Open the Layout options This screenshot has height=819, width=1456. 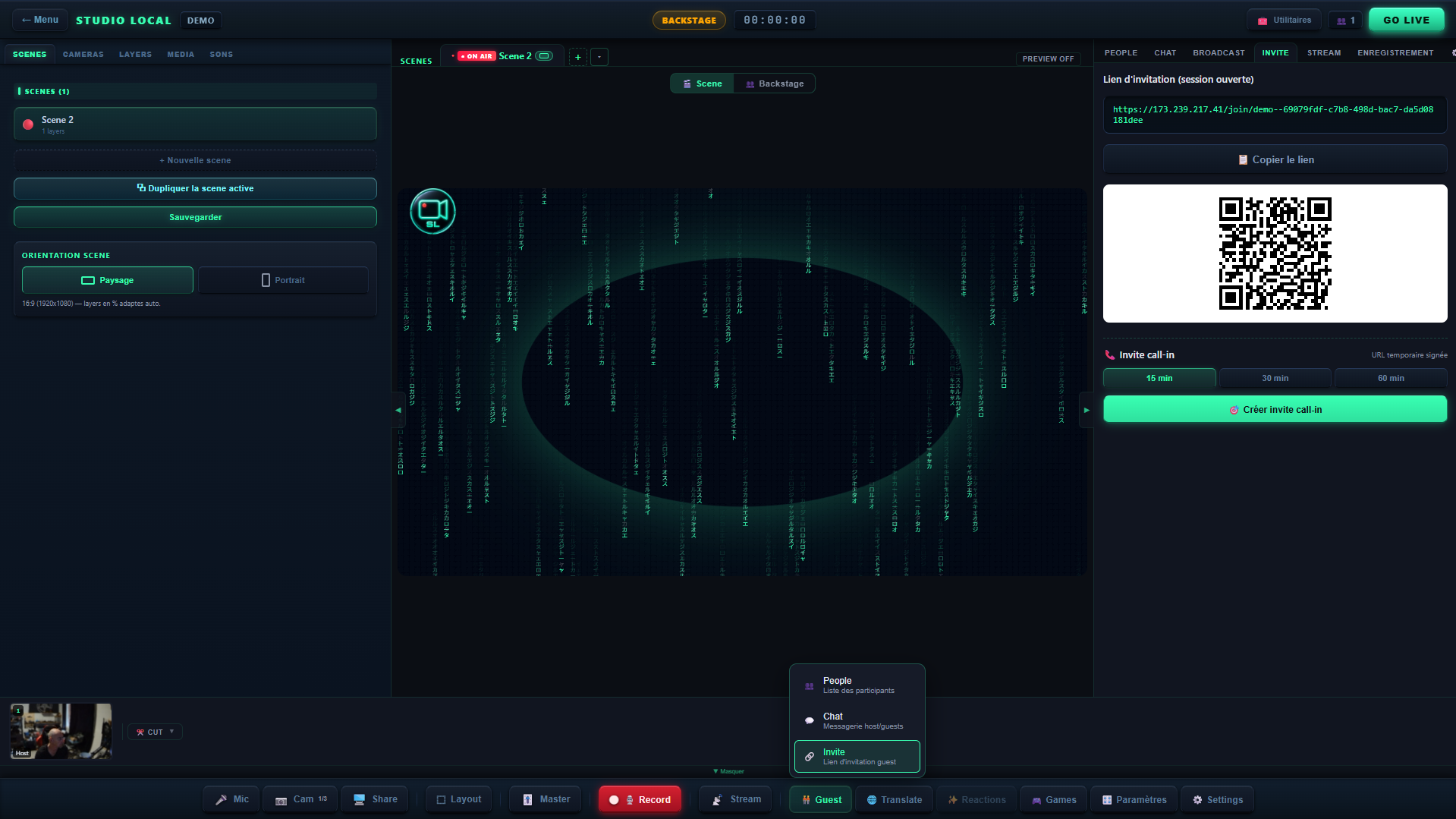458,799
